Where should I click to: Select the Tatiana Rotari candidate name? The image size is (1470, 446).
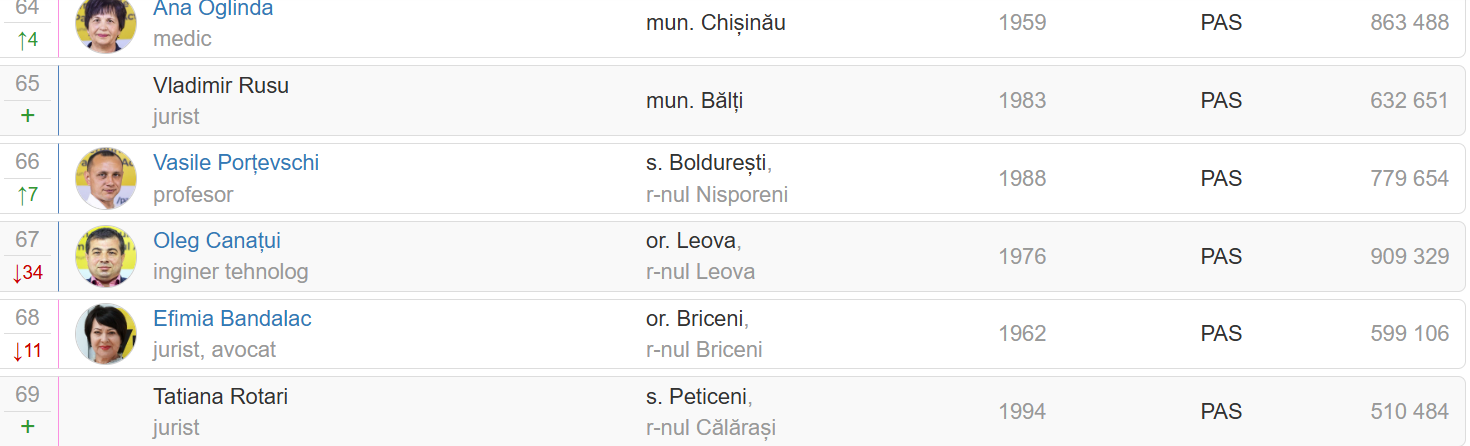pyautogui.click(x=220, y=397)
